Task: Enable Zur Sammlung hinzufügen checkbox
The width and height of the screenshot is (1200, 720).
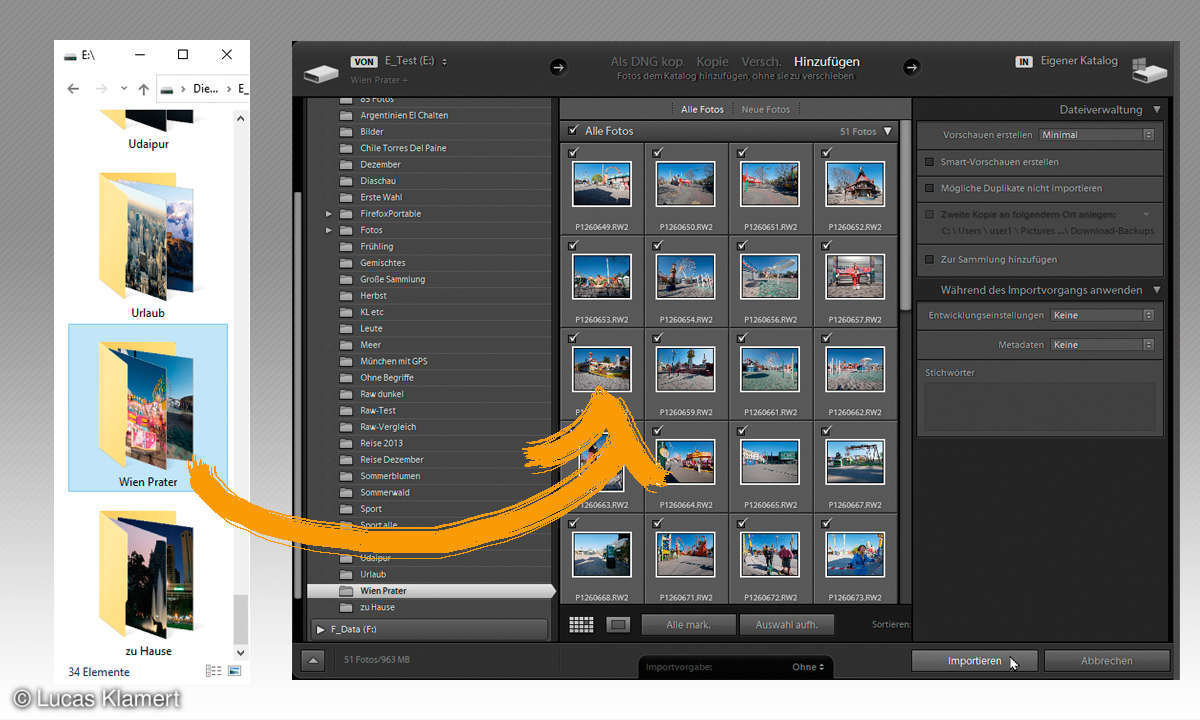Action: tap(930, 260)
